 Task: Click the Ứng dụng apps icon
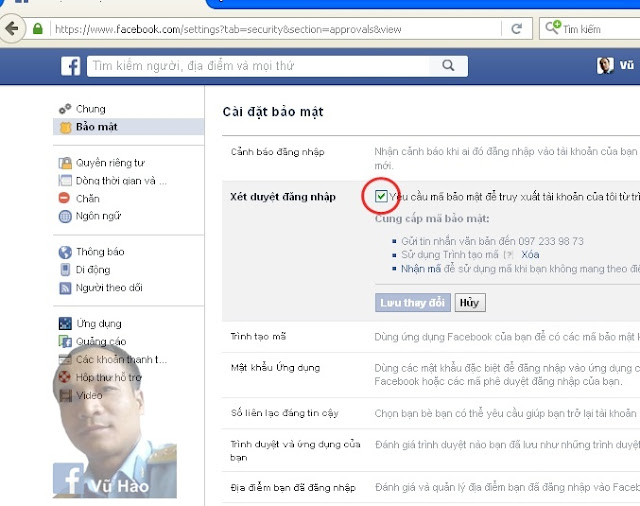tap(65, 324)
